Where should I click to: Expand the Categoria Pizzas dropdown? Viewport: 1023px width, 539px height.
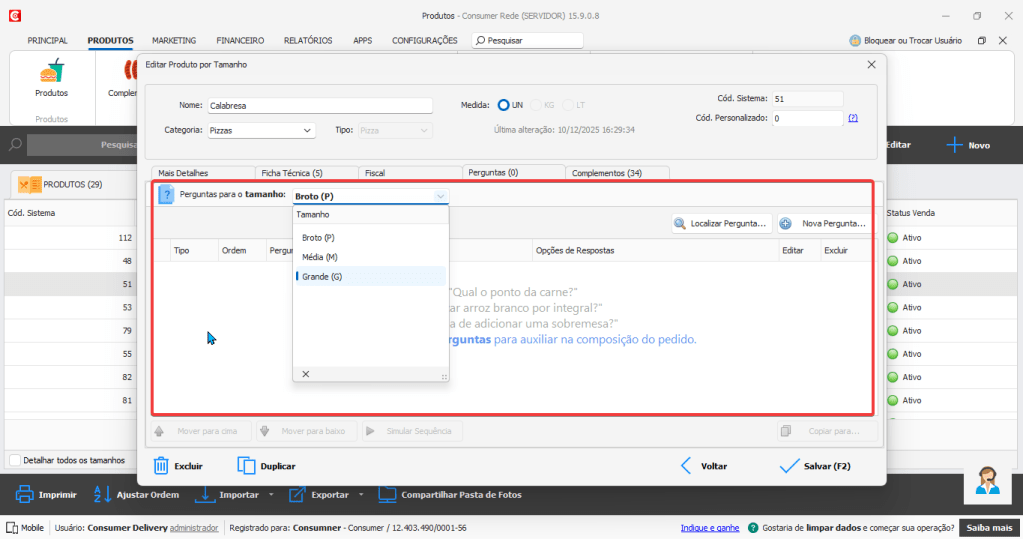pyautogui.click(x=307, y=130)
